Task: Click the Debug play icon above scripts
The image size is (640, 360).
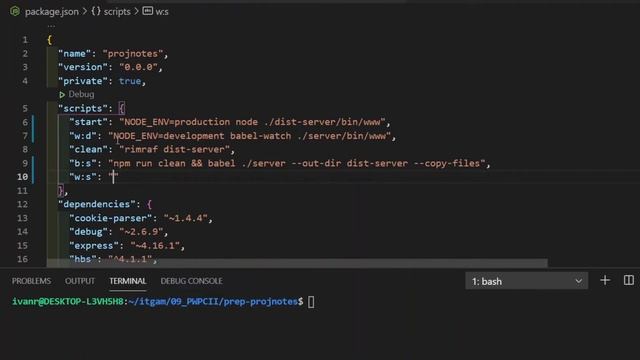Action: click(x=62, y=95)
